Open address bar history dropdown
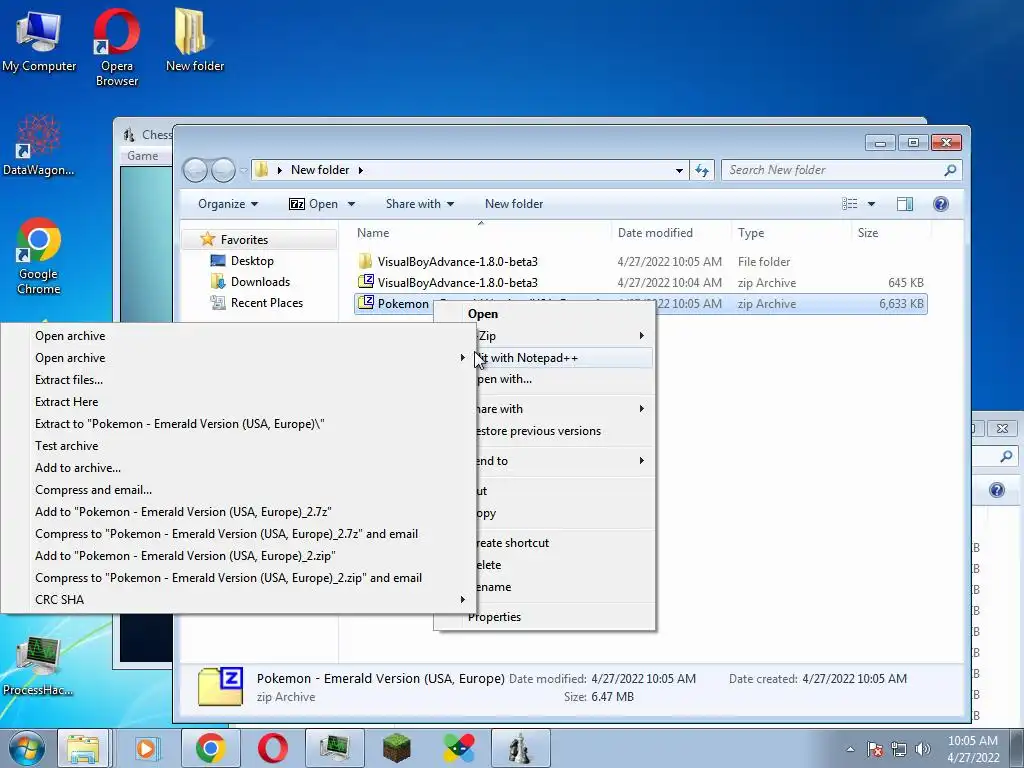The width and height of the screenshot is (1024, 768). 679,170
